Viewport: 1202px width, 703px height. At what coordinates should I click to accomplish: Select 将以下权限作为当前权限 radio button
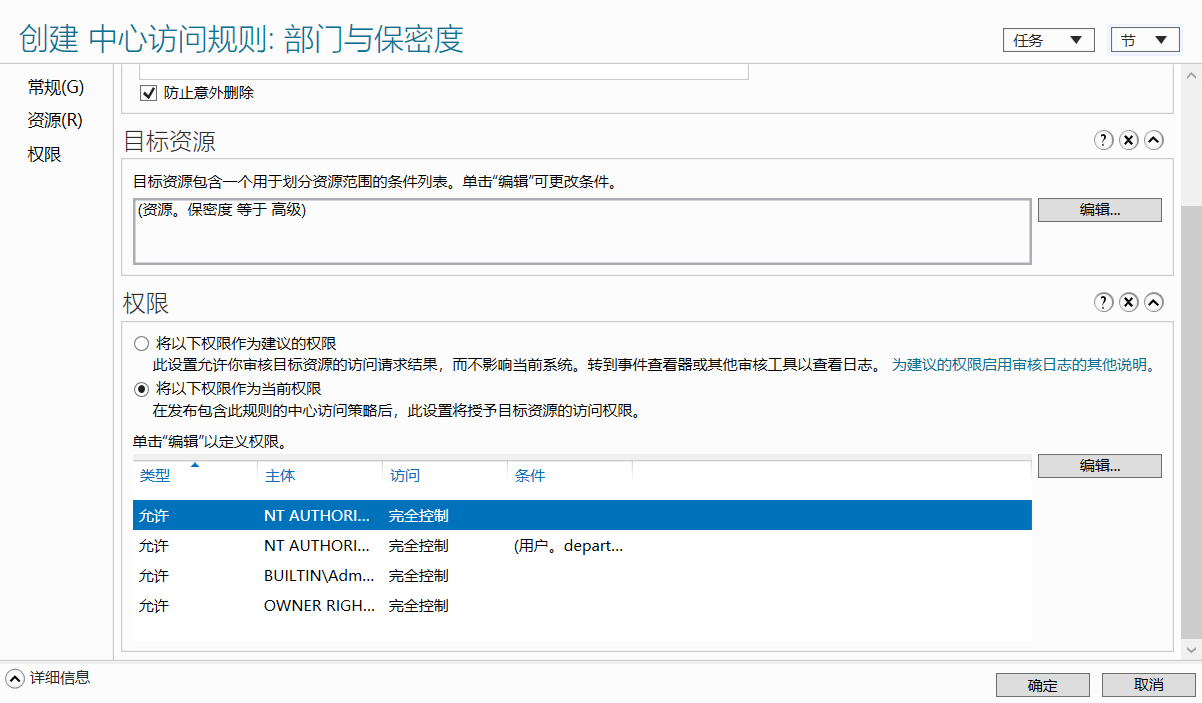point(141,388)
